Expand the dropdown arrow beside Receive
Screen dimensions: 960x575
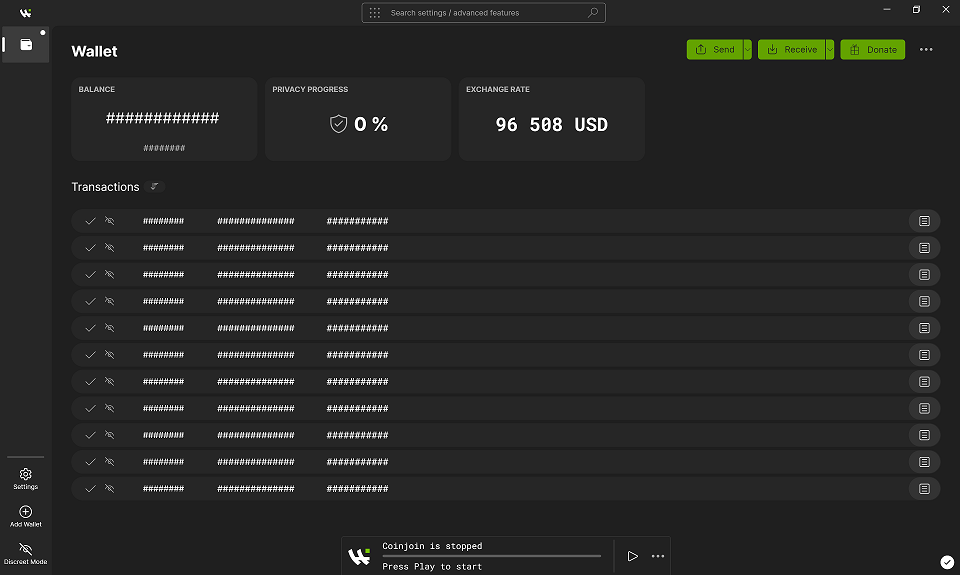click(x=830, y=50)
